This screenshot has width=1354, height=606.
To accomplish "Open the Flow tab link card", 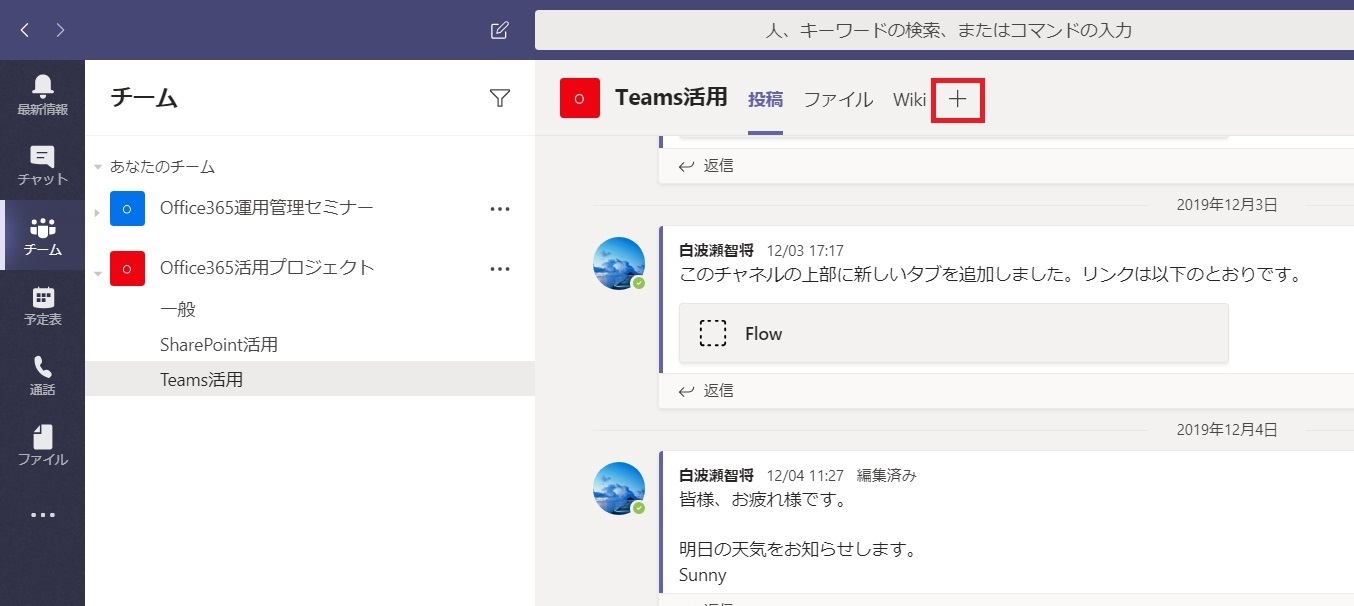I will 953,333.
